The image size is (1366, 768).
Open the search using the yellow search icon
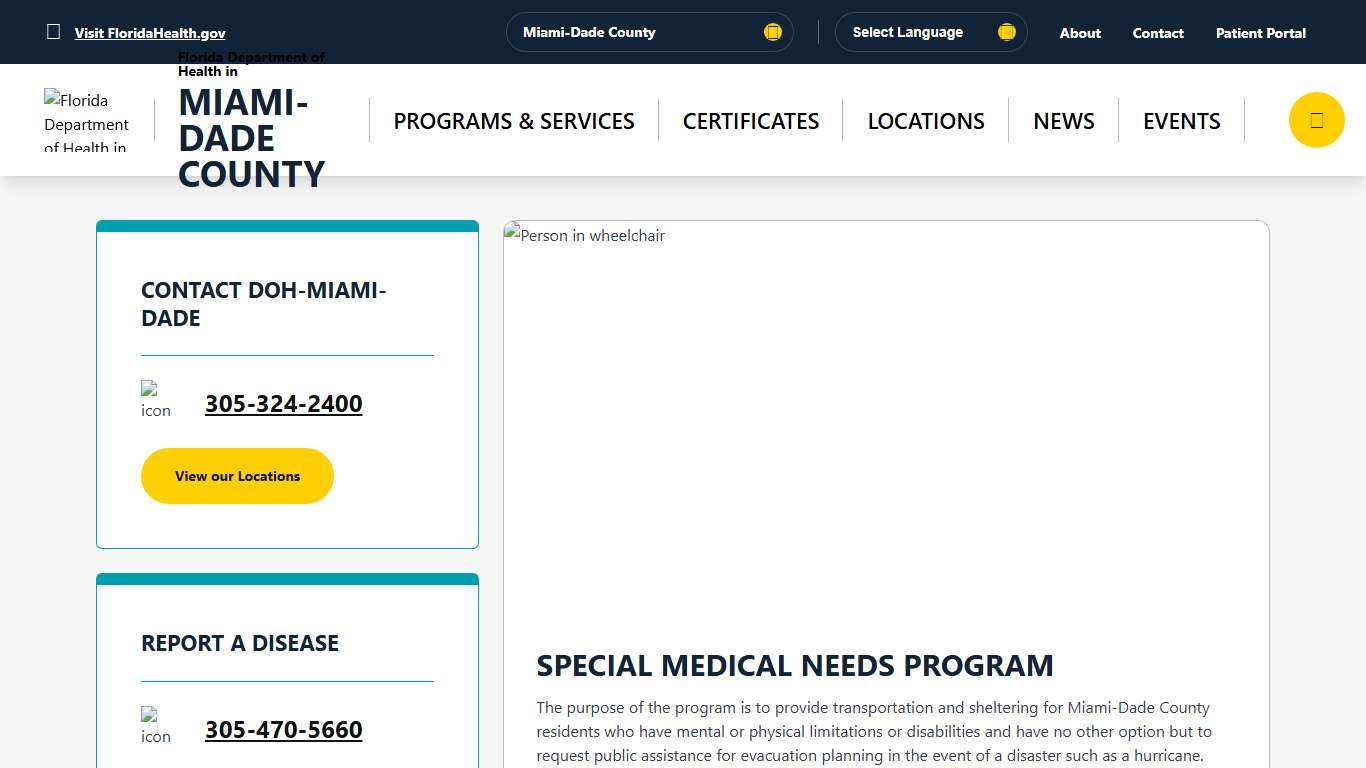coord(1316,119)
